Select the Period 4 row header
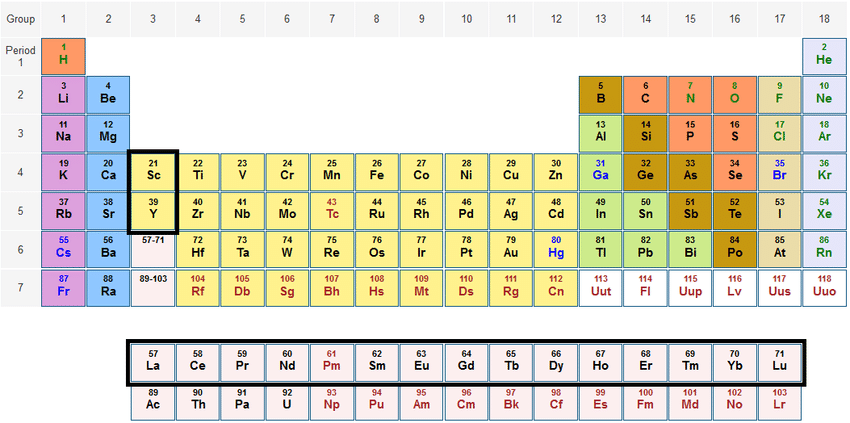This screenshot has width=850, height=423. pos(20,171)
